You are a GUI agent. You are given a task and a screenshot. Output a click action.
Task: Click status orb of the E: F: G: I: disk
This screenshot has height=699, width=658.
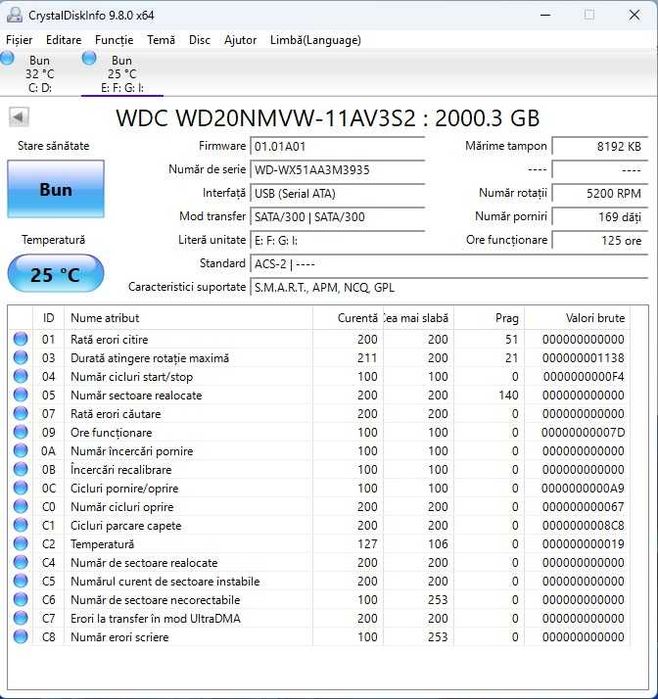click(x=89, y=58)
